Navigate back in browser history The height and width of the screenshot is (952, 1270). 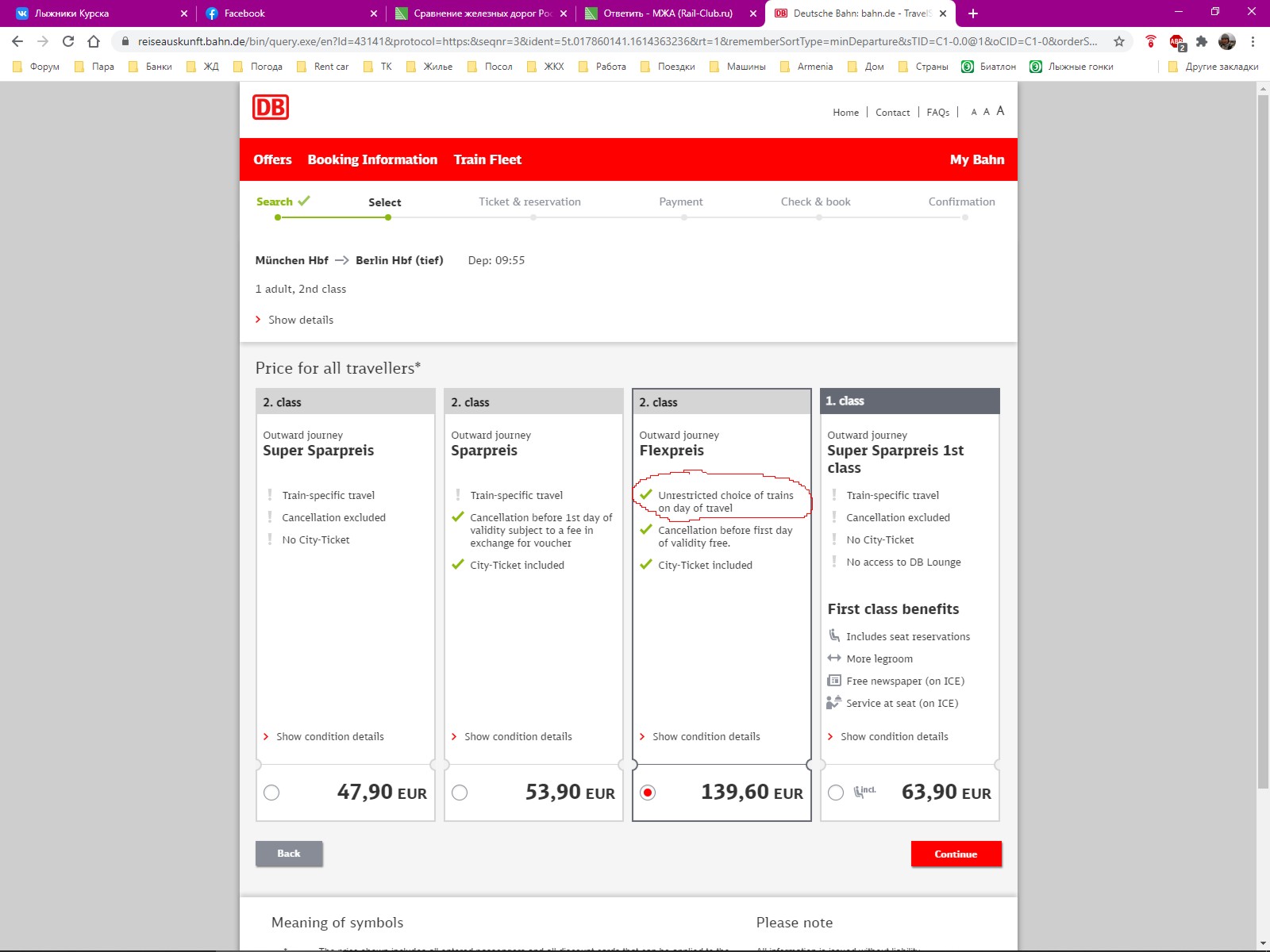(x=17, y=41)
